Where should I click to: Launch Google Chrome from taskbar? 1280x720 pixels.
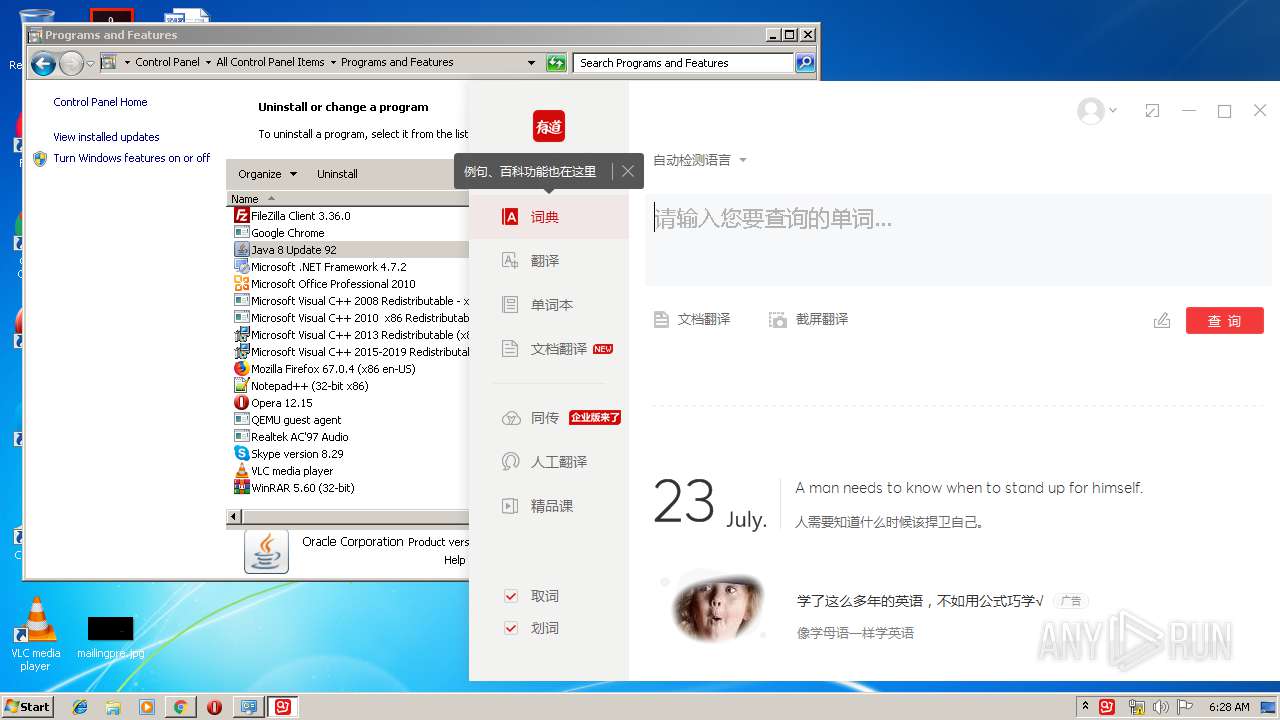180,707
